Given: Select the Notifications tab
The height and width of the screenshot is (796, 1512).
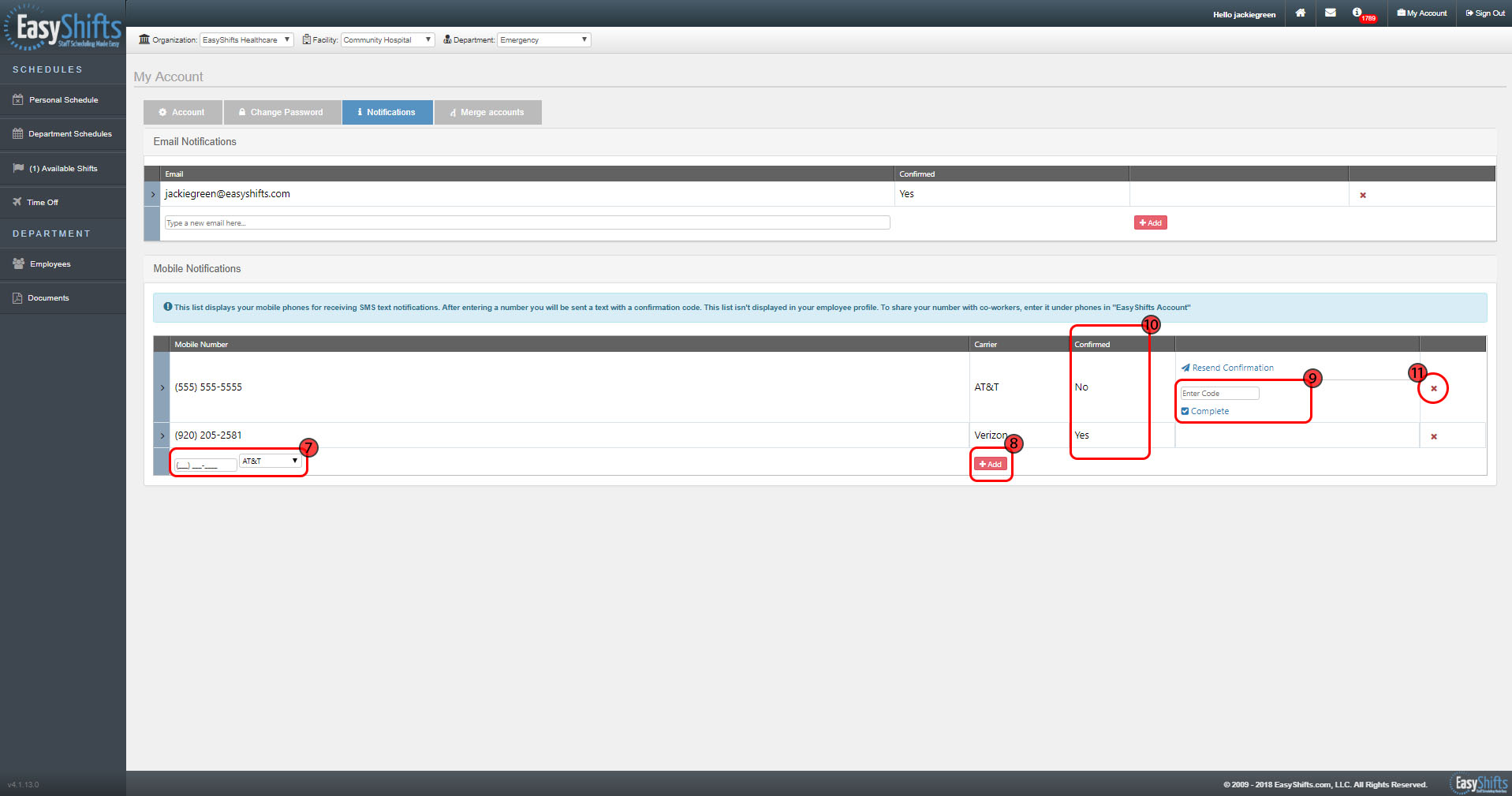Looking at the screenshot, I should click(x=387, y=112).
